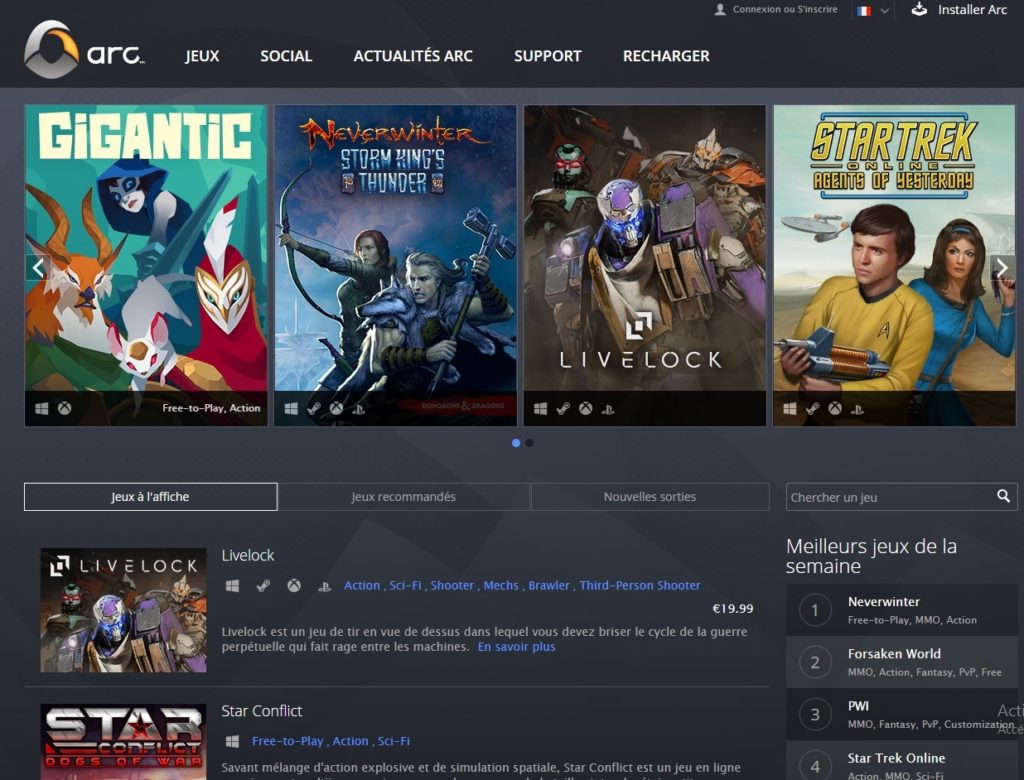Open the SUPPORT menu
The image size is (1024, 780).
[x=547, y=56]
